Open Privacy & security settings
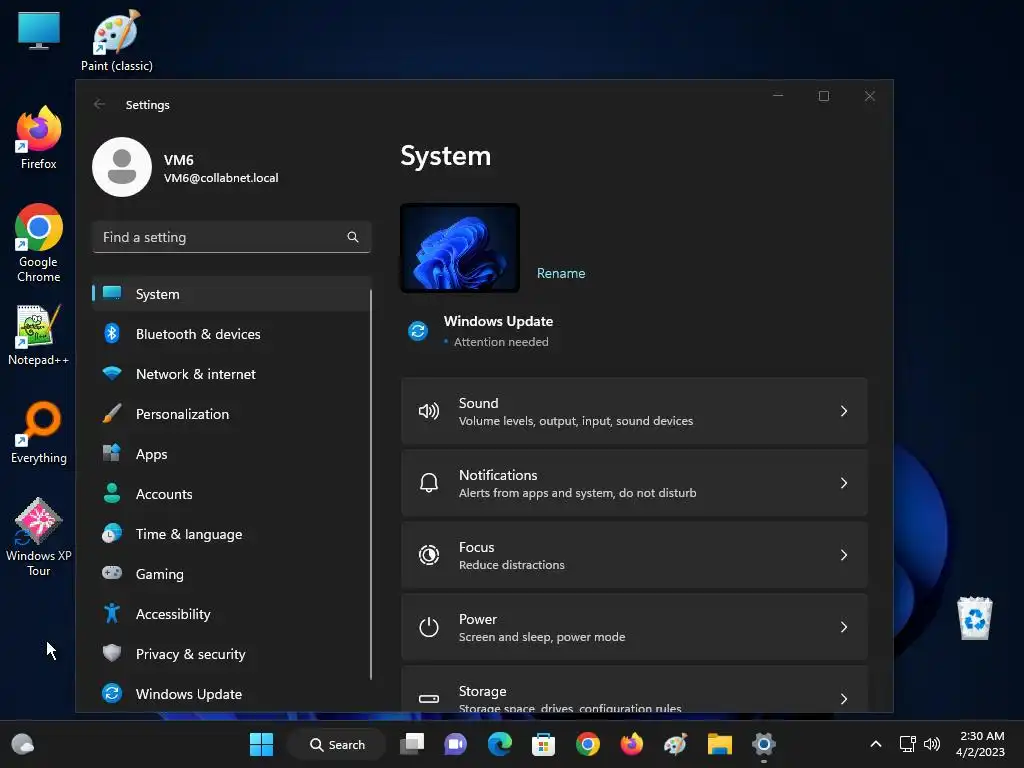The height and width of the screenshot is (768, 1024). [231, 654]
